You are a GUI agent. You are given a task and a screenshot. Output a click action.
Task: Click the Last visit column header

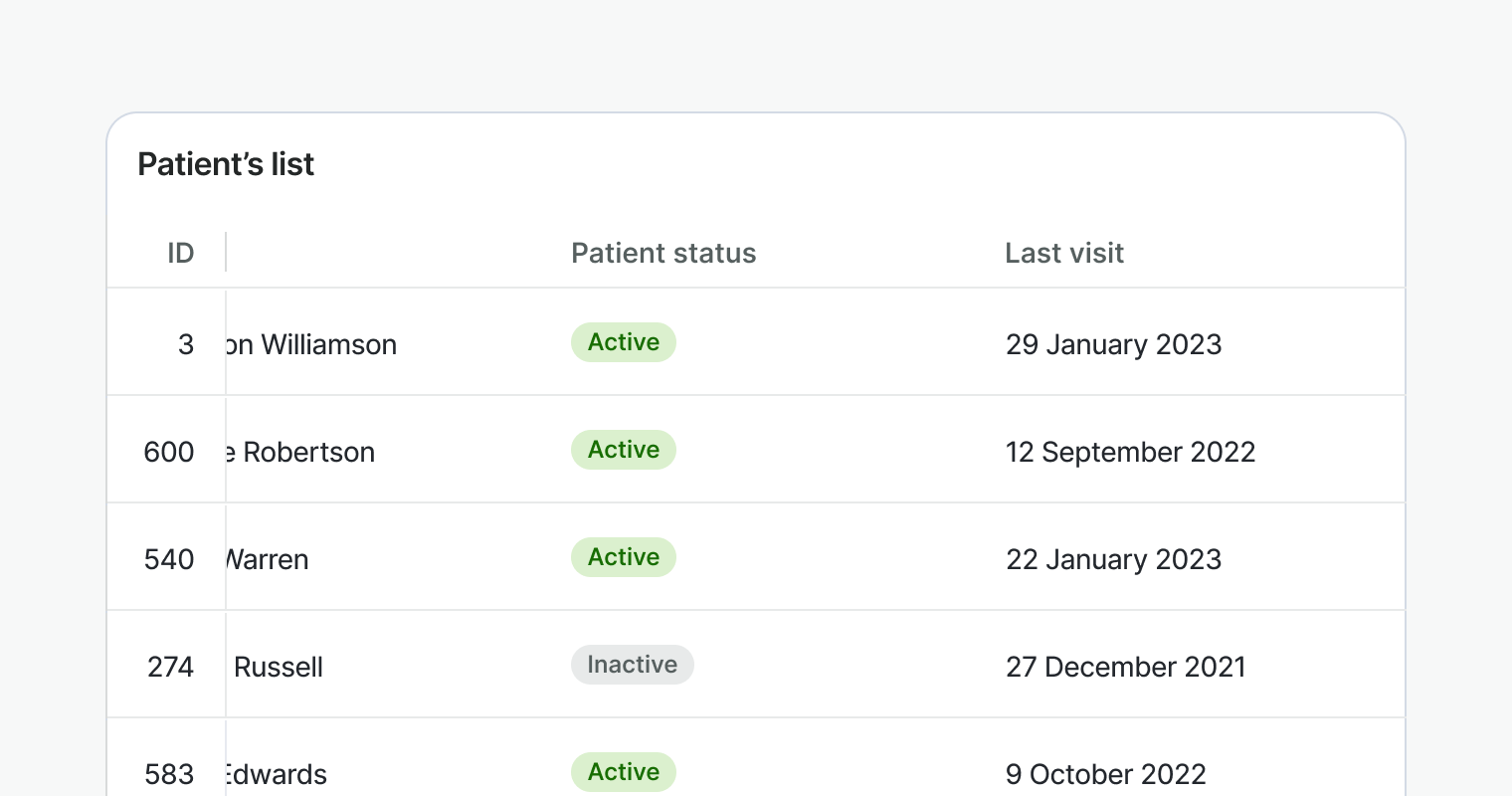coord(1064,253)
